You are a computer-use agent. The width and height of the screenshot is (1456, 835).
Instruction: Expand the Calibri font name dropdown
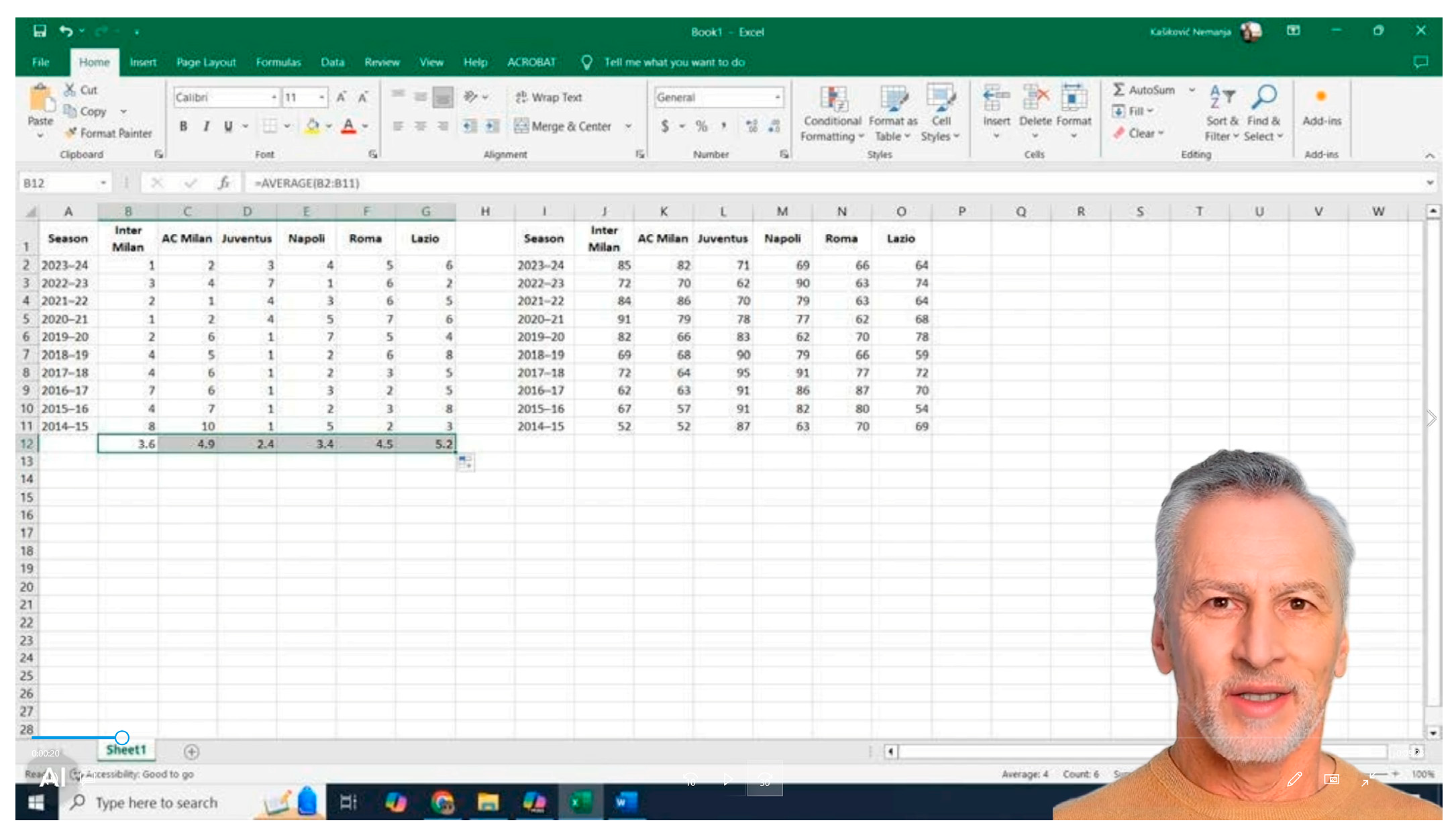(x=274, y=97)
